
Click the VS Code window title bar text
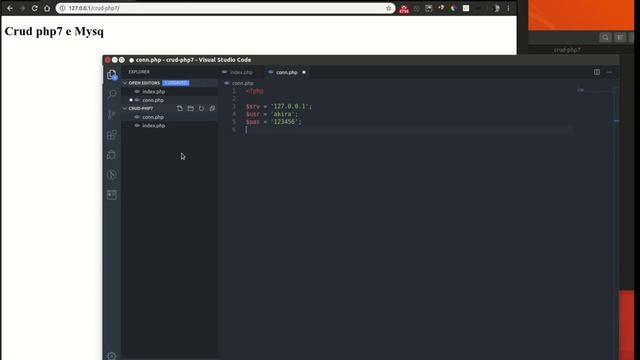(x=193, y=60)
